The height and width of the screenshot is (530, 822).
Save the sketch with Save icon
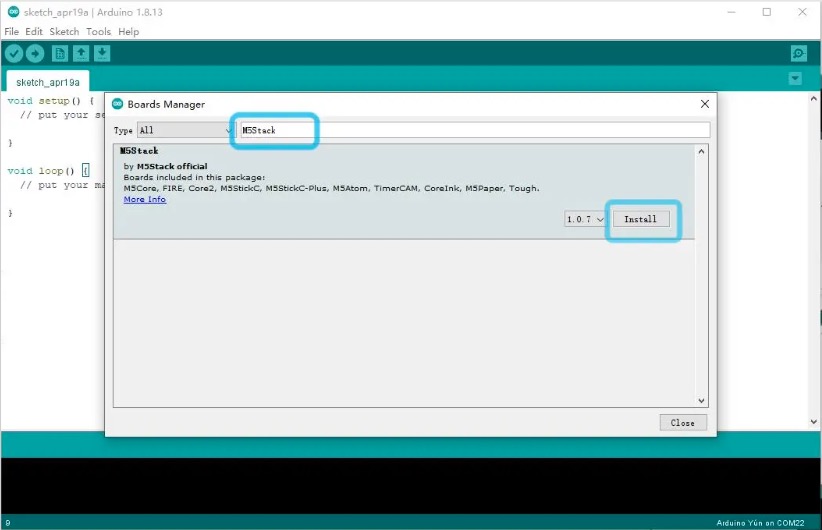click(102, 53)
